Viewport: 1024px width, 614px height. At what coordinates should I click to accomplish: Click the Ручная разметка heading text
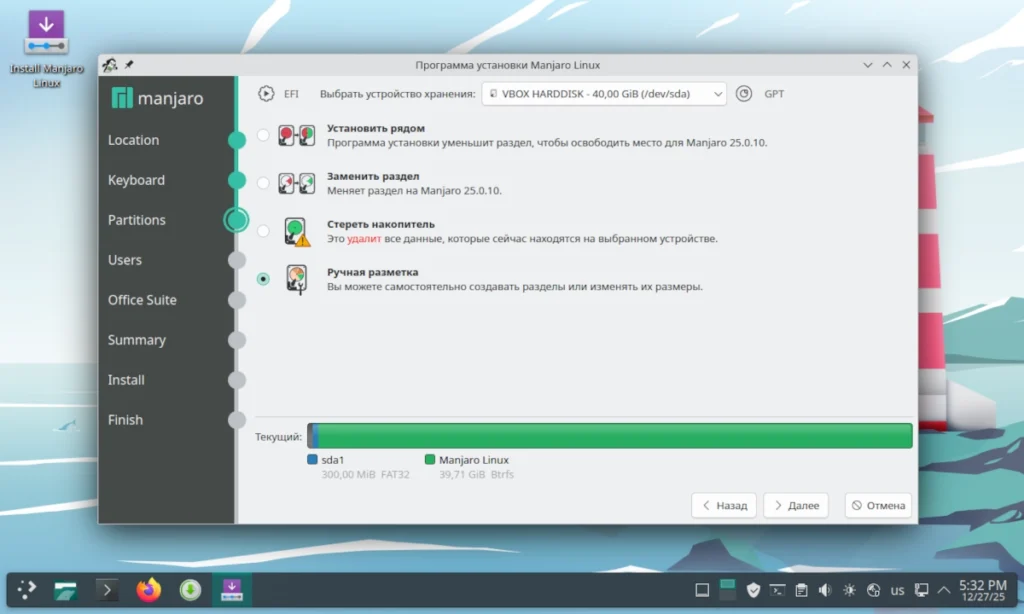373,272
